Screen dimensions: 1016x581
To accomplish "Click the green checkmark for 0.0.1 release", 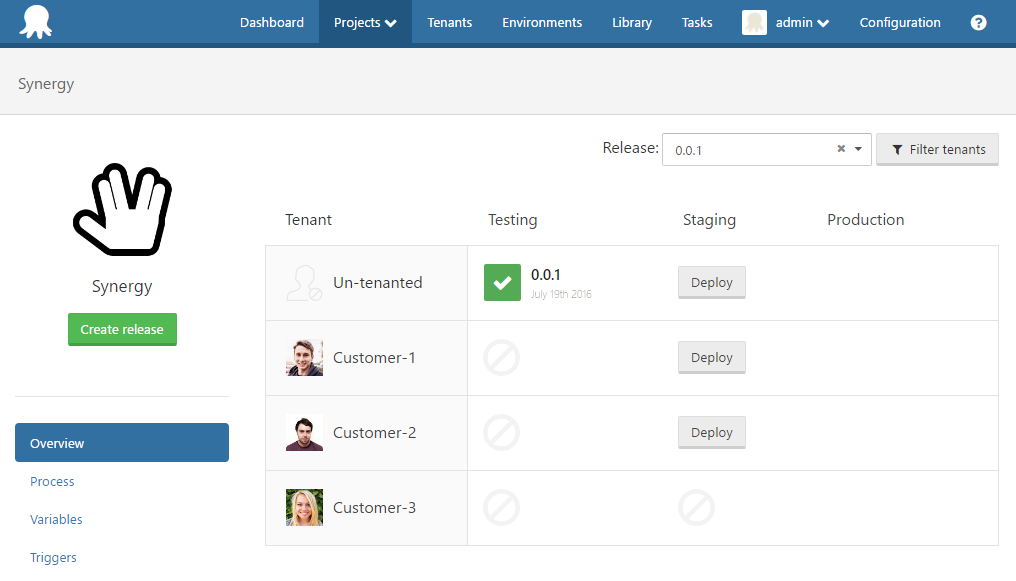I will pos(502,282).
